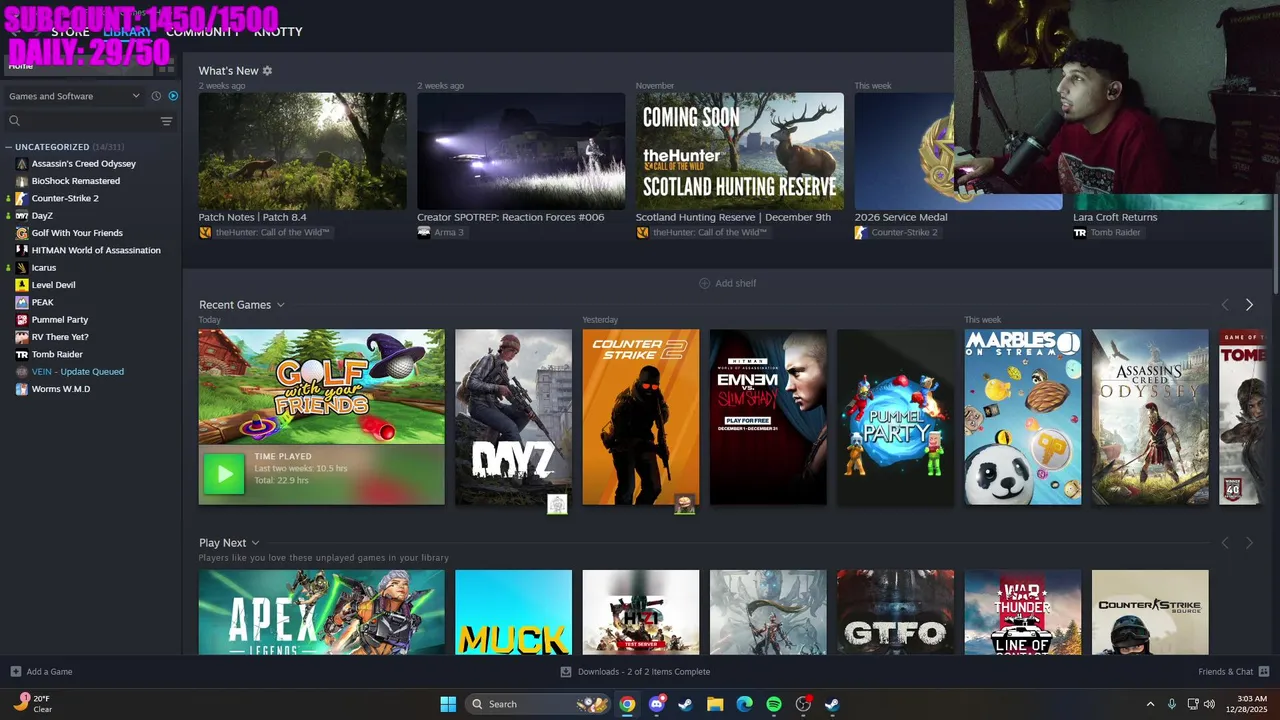Show hidden icons chevron in system tray
The height and width of the screenshot is (720, 1280).
(1150, 704)
